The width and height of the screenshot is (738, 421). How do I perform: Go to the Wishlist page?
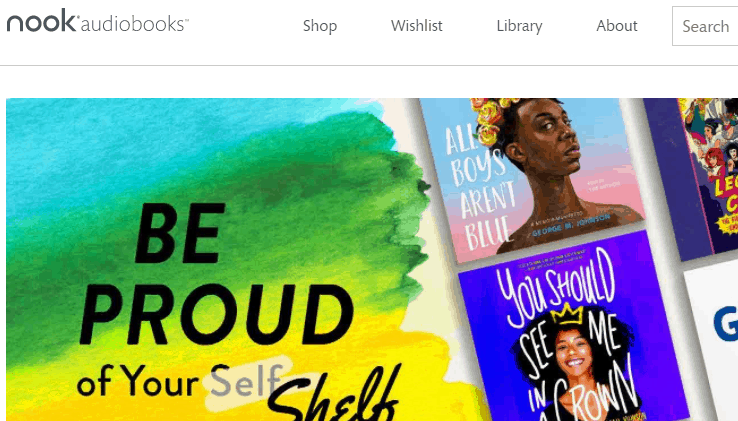[x=417, y=25]
